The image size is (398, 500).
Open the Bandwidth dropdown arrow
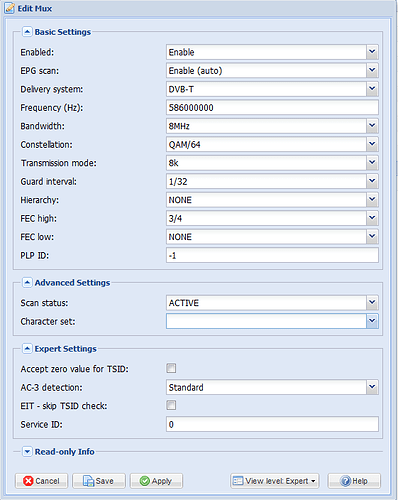(372, 126)
